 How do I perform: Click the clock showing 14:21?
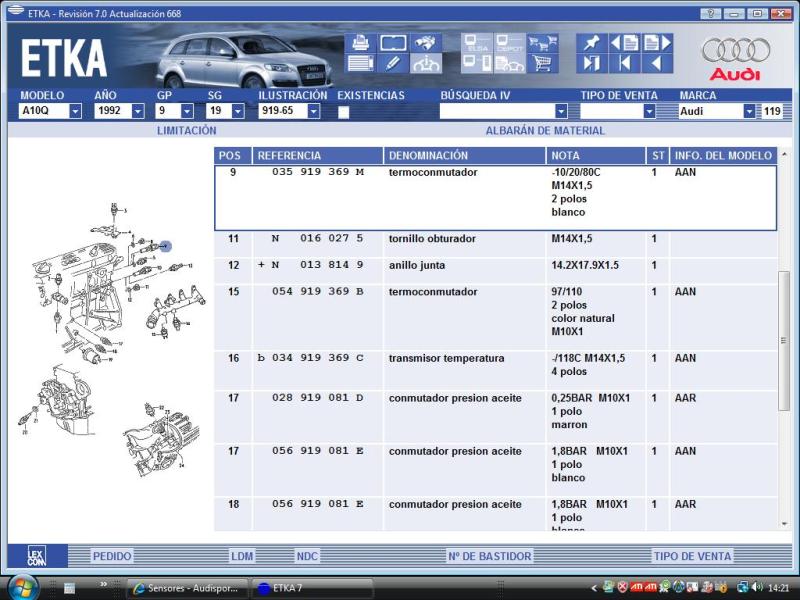click(778, 588)
